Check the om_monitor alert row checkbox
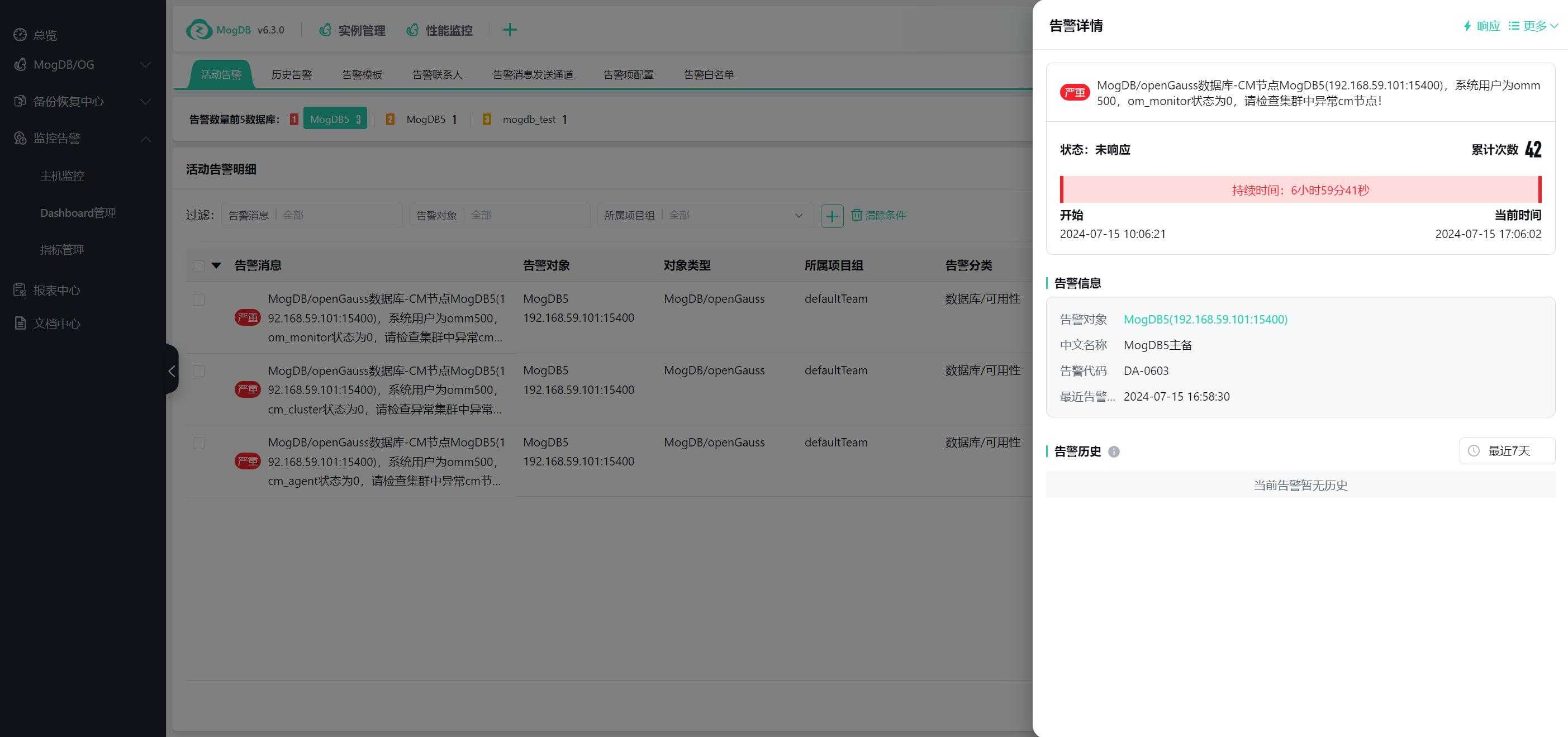The image size is (1568, 737). pyautogui.click(x=198, y=299)
